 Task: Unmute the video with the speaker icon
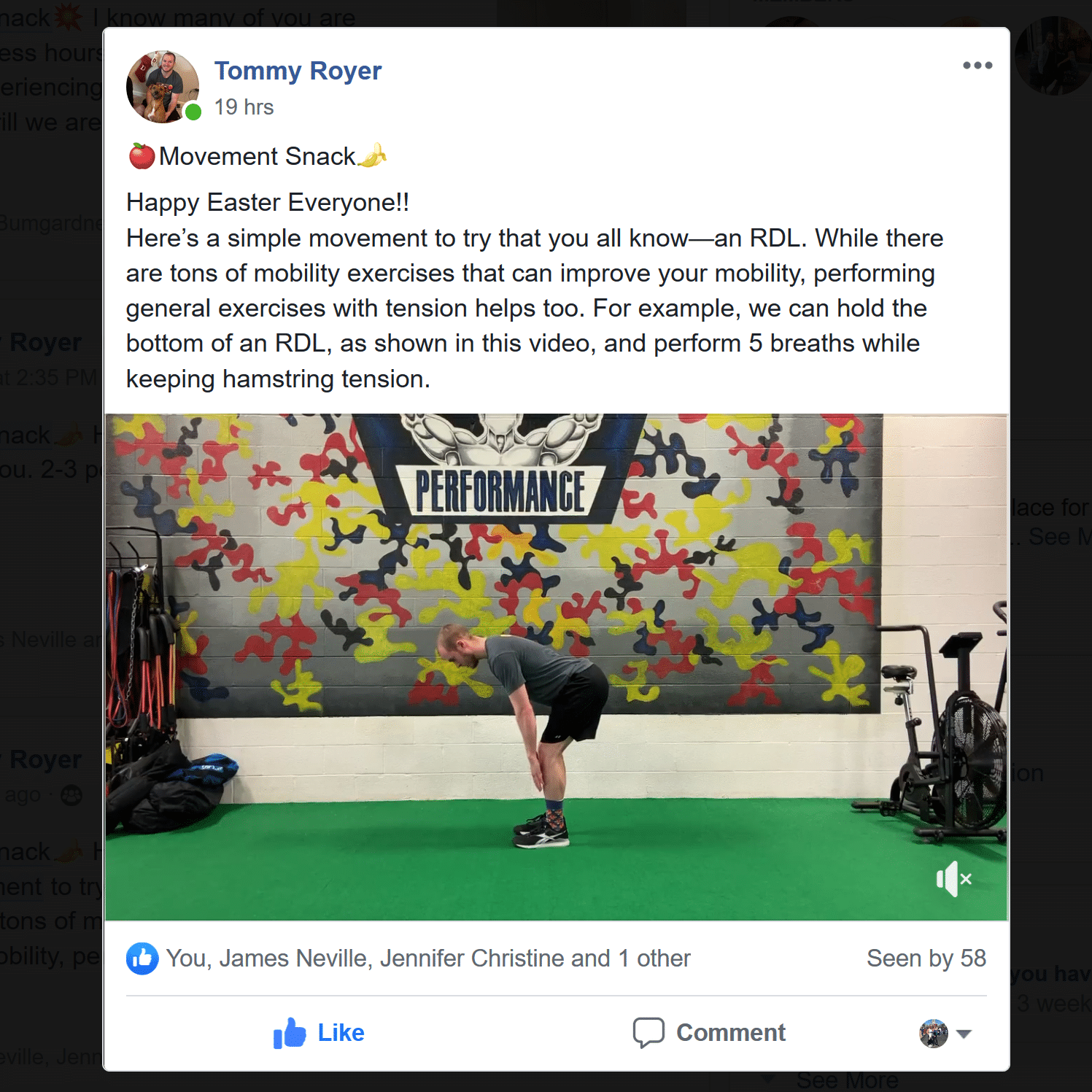[953, 879]
